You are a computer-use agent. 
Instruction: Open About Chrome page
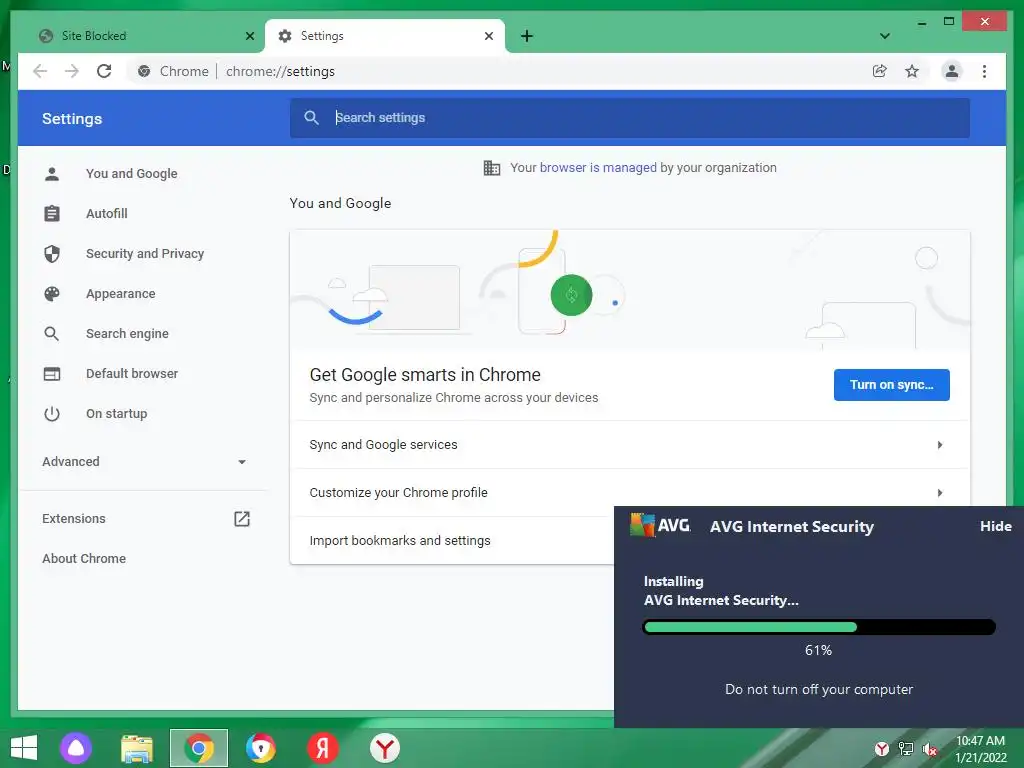click(84, 558)
